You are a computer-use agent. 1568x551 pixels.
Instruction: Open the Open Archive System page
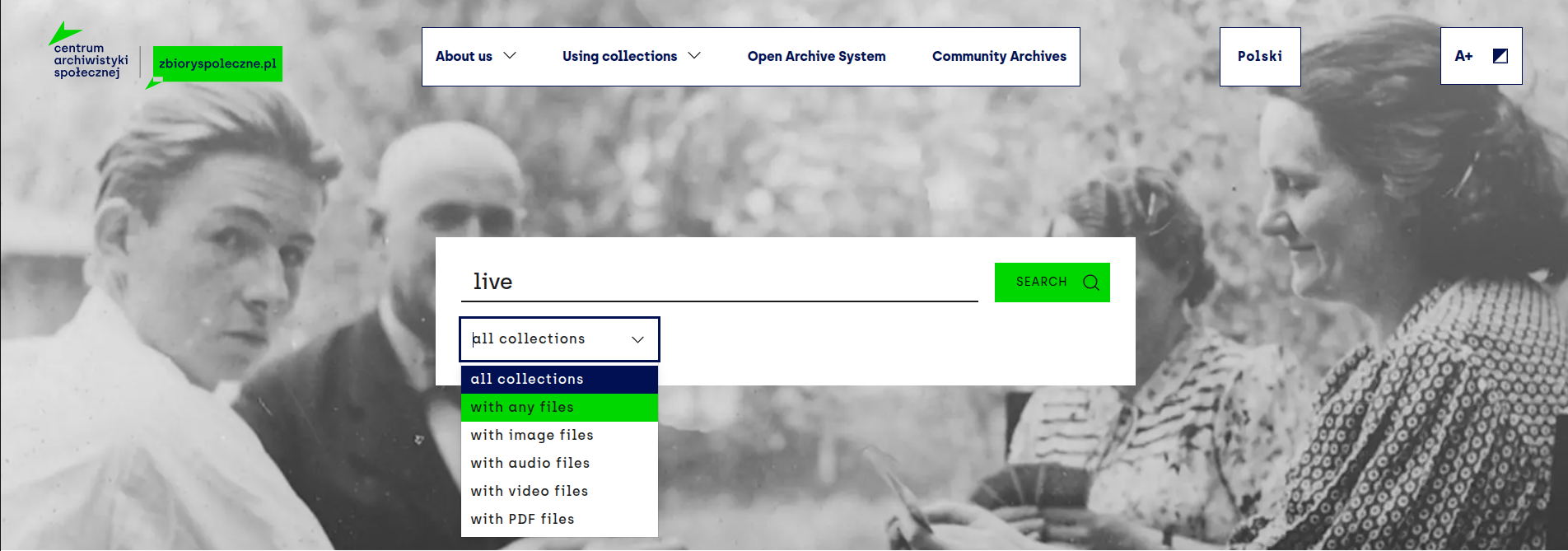click(816, 56)
